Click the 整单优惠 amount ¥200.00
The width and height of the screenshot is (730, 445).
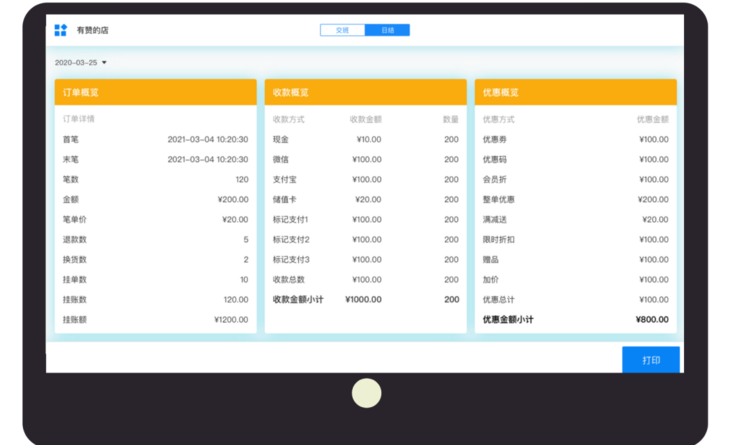(x=653, y=199)
